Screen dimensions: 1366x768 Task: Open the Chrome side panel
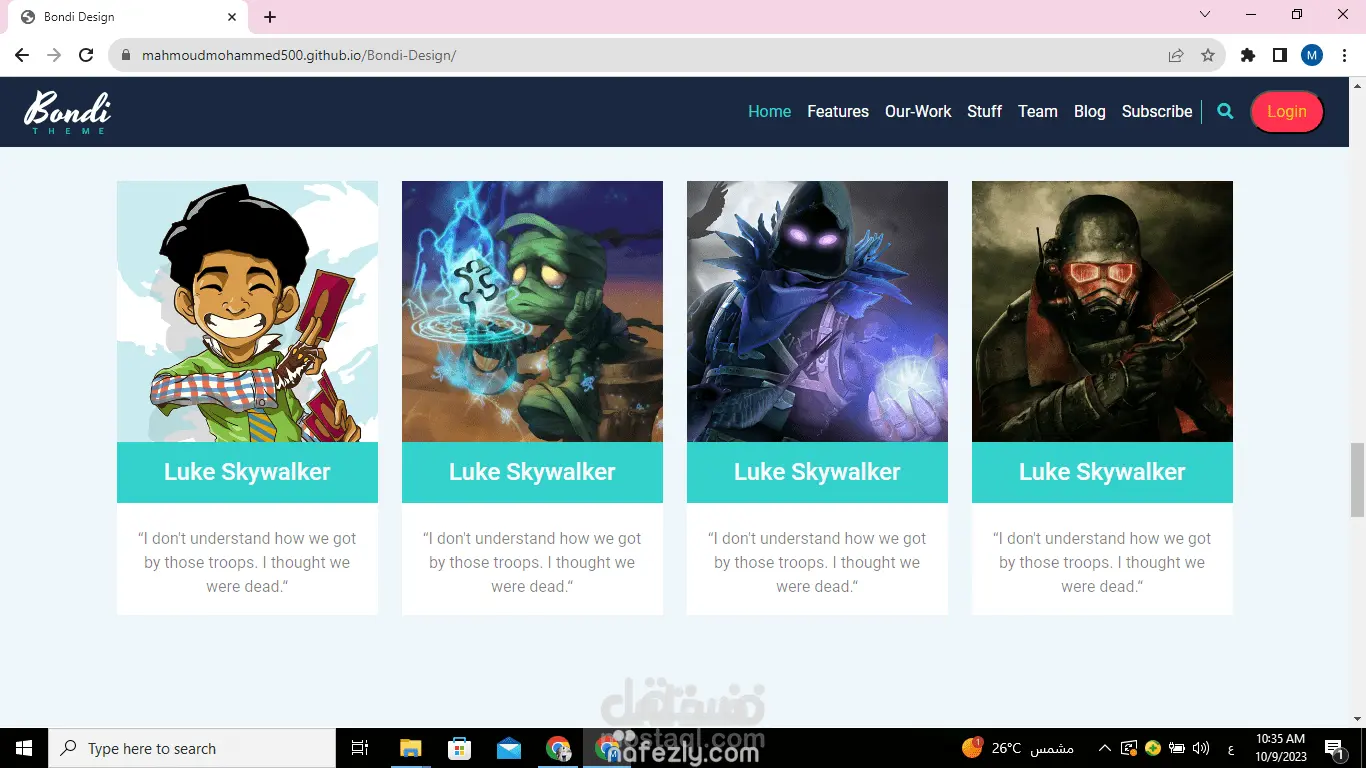click(x=1280, y=55)
